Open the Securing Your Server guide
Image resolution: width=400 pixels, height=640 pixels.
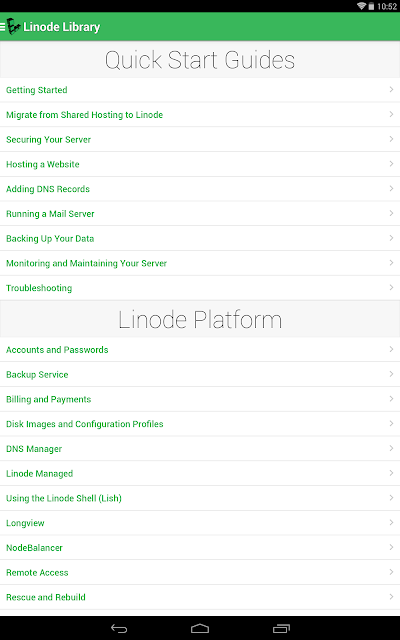coord(200,140)
